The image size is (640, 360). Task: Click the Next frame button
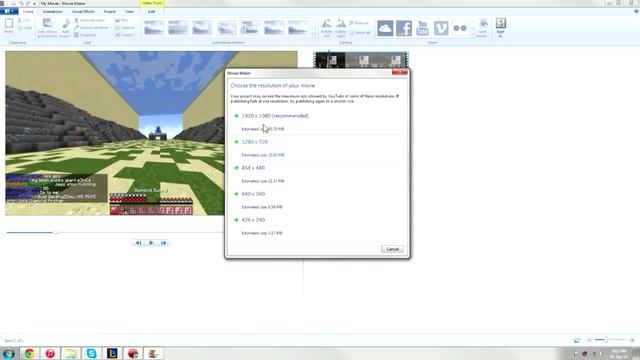click(164, 243)
